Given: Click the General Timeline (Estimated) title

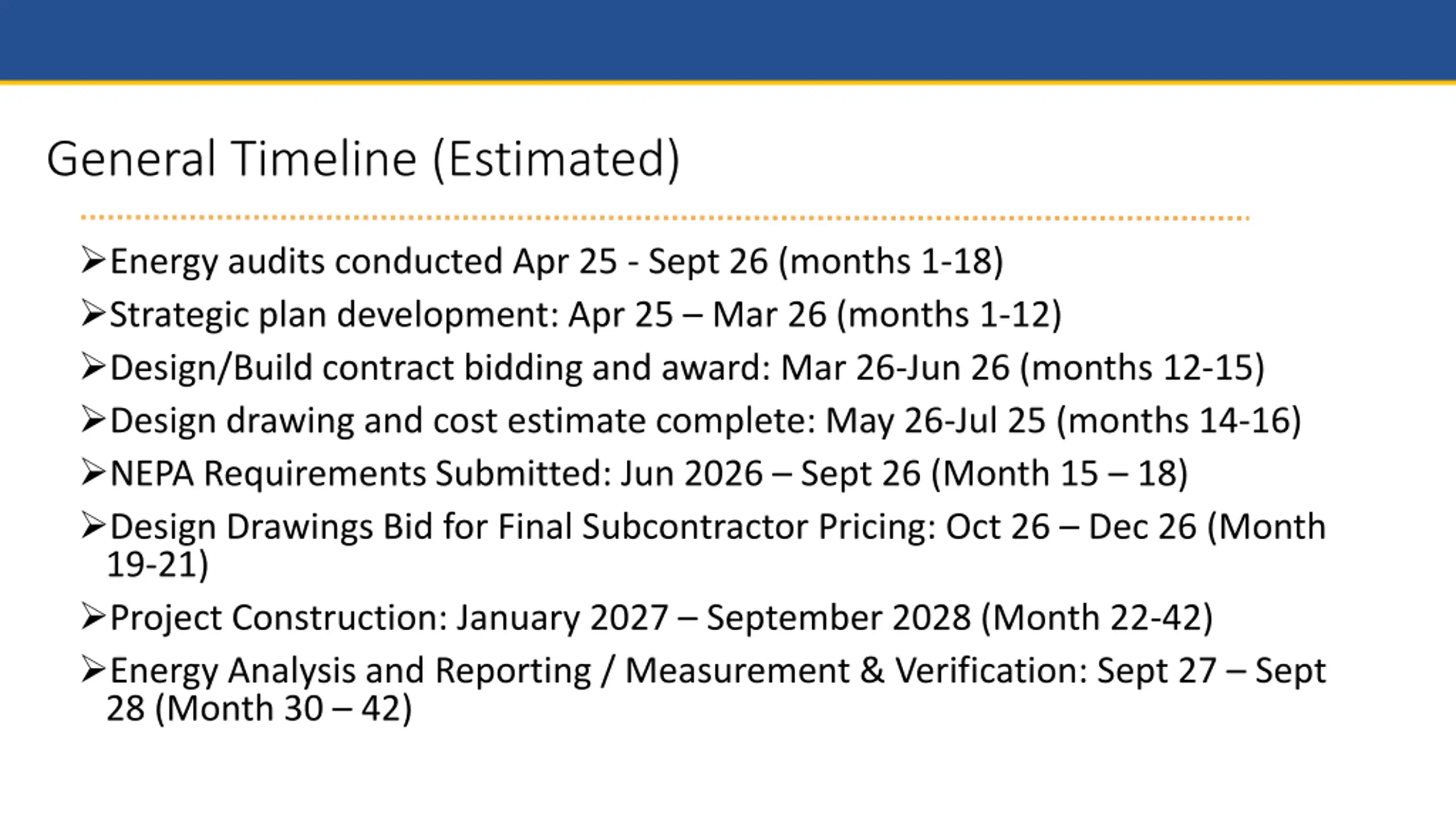Looking at the screenshot, I should pyautogui.click(x=363, y=160).
